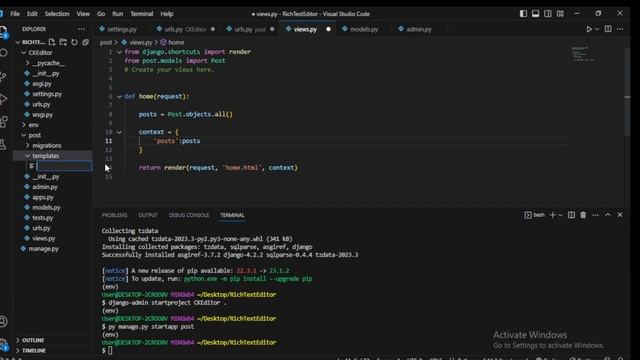This screenshot has height=360, width=640.
Task: Switch to the Debug Console tab
Action: pyautogui.click(x=189, y=215)
